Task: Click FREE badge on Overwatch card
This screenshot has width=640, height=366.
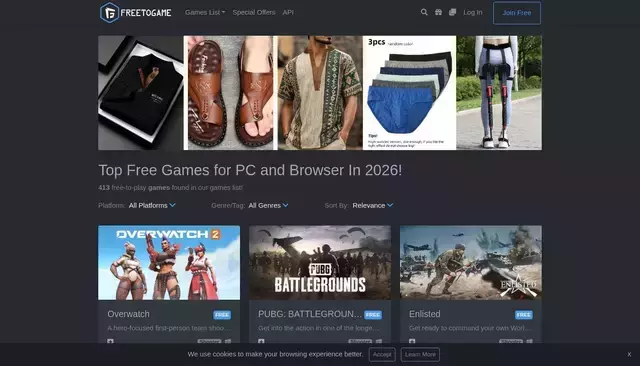Action: click(x=222, y=315)
